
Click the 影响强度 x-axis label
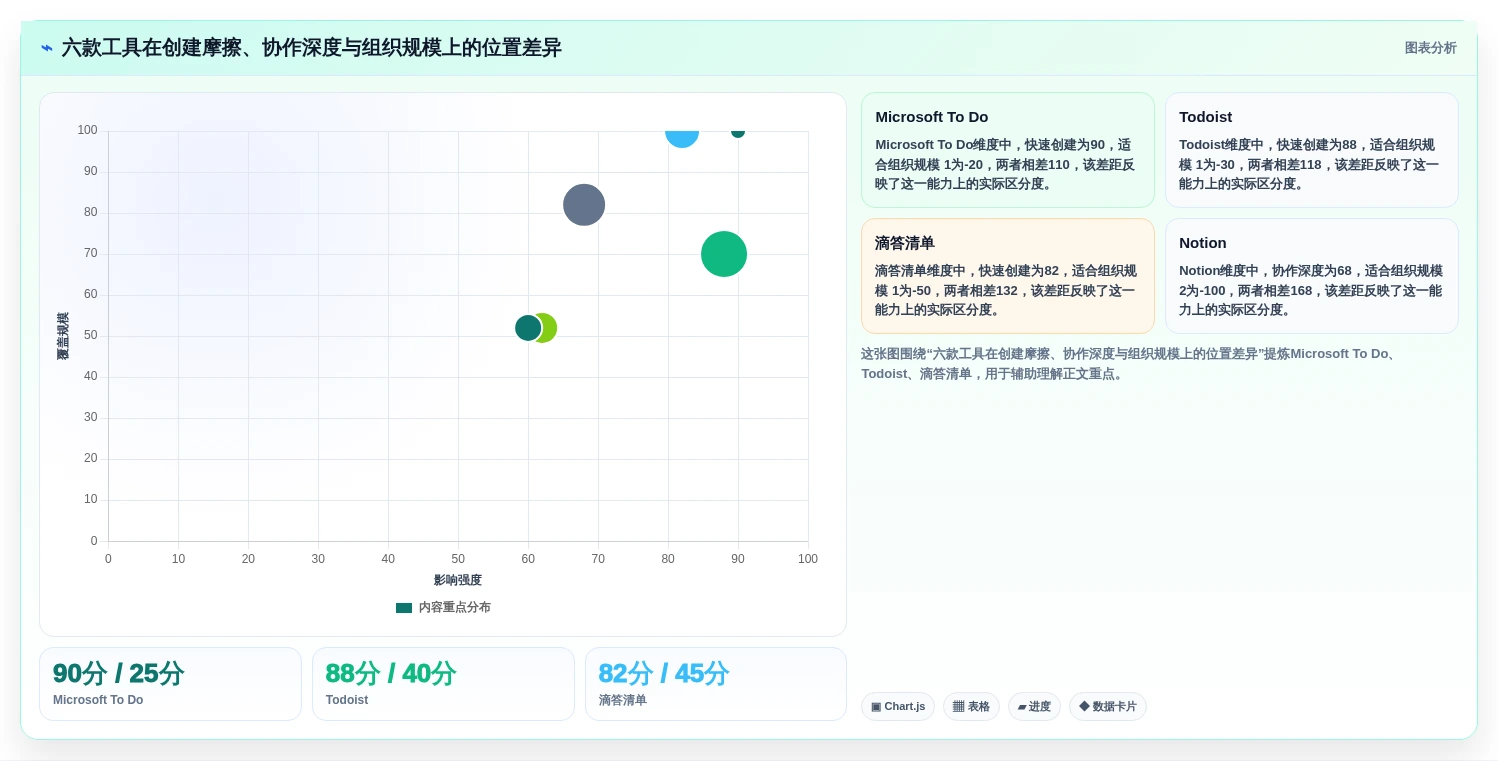[x=458, y=580]
